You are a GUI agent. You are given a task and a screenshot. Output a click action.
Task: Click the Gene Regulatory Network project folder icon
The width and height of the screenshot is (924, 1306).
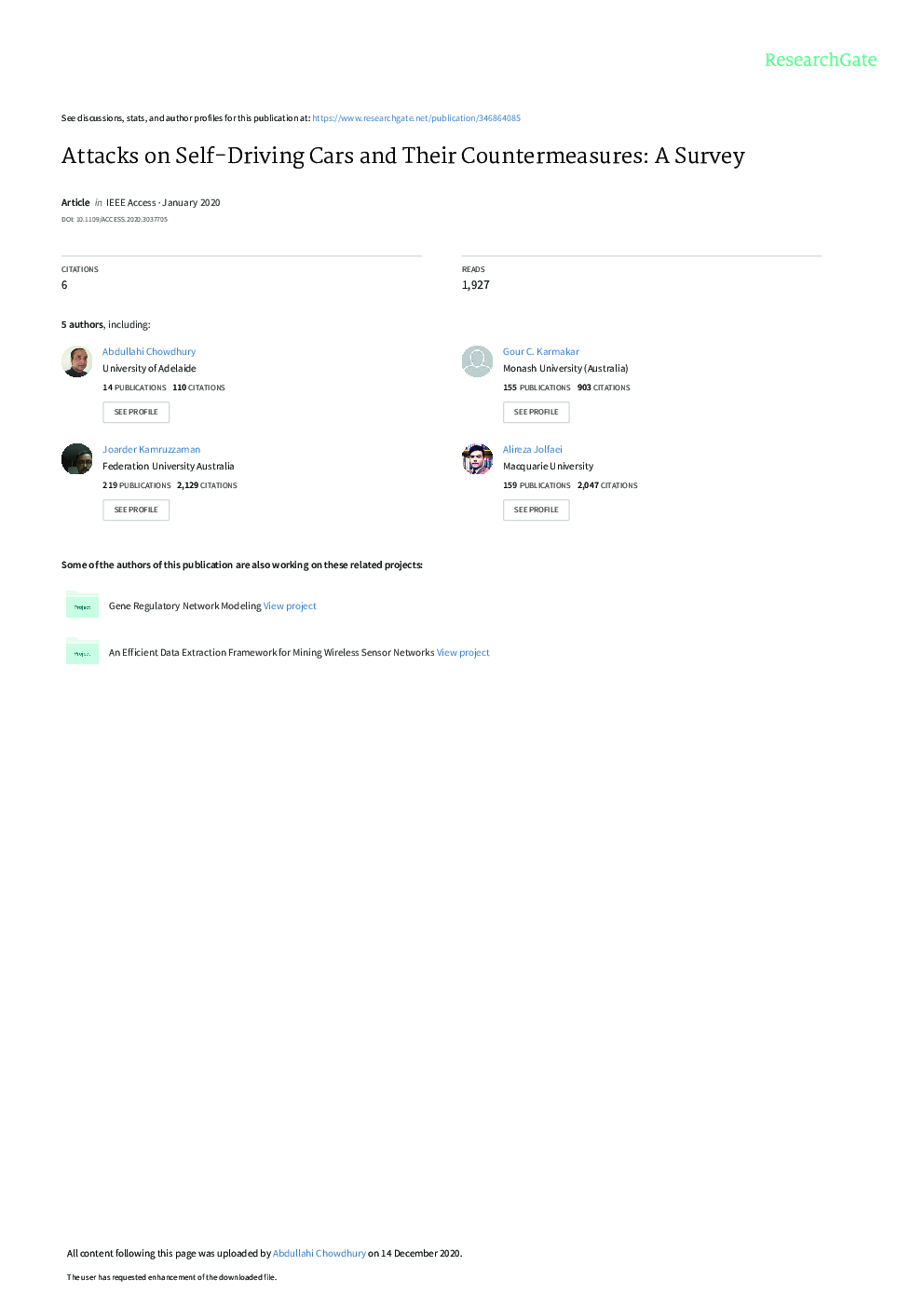[82, 605]
